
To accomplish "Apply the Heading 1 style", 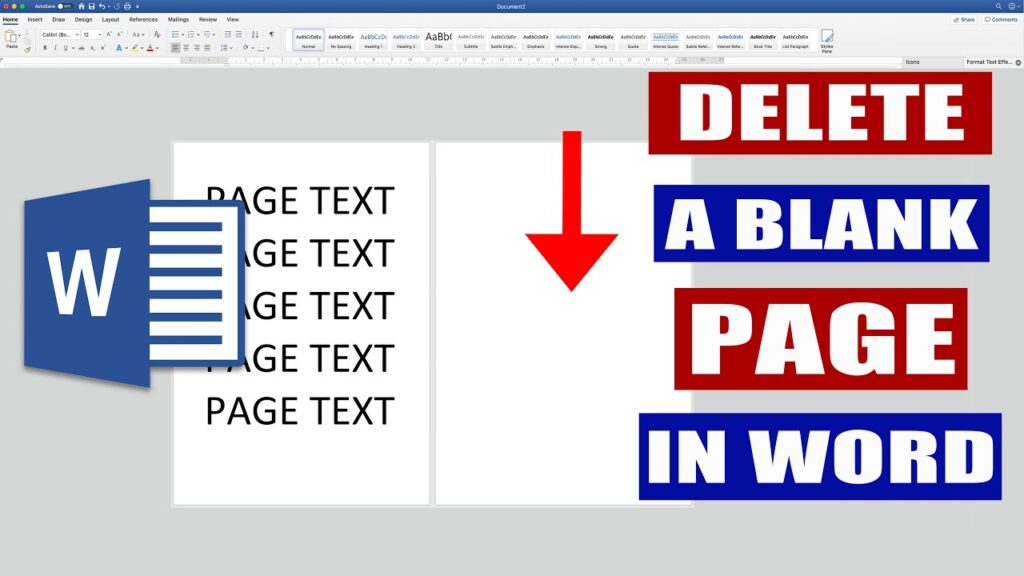I will tap(374, 40).
